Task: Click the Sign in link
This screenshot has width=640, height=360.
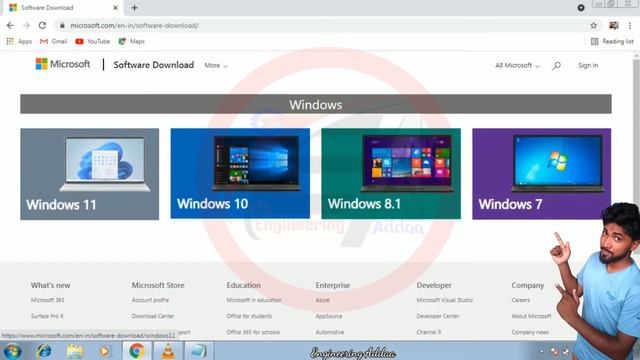Action: pos(588,65)
